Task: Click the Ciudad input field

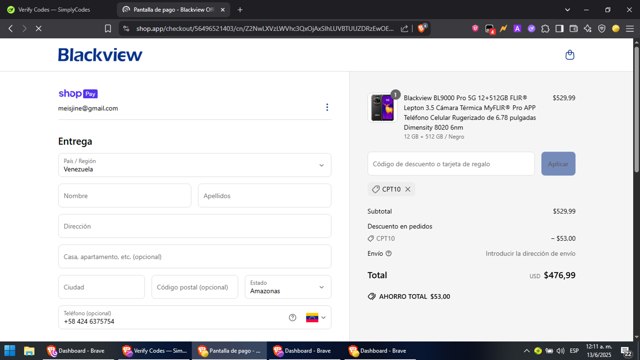Action: tap(101, 287)
